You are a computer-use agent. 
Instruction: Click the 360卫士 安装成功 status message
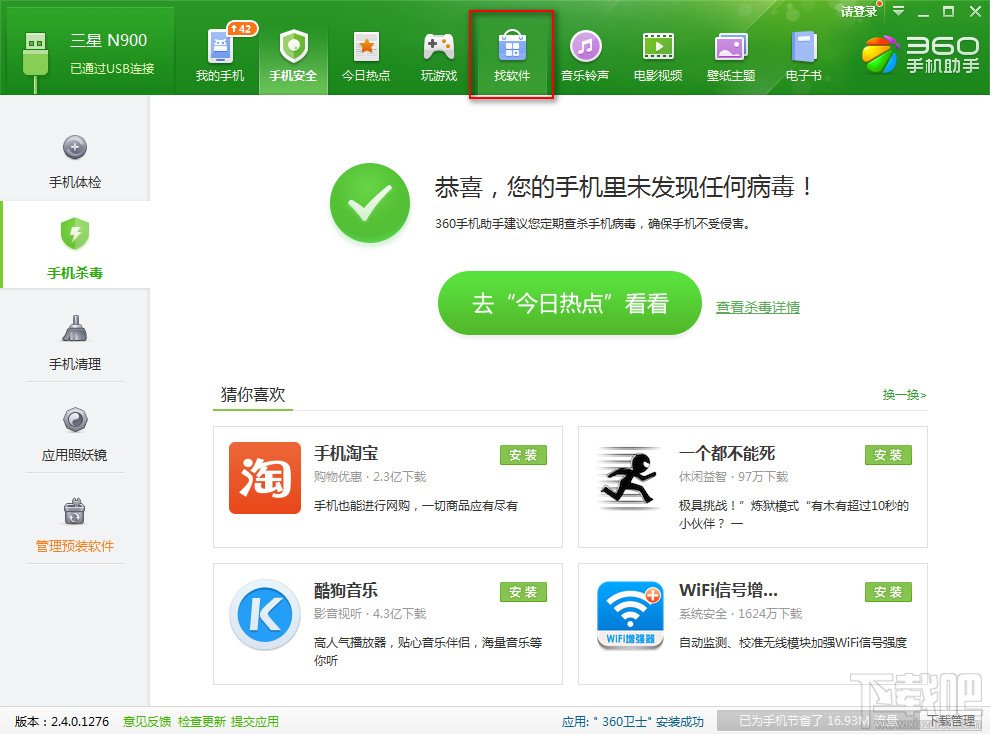click(633, 721)
